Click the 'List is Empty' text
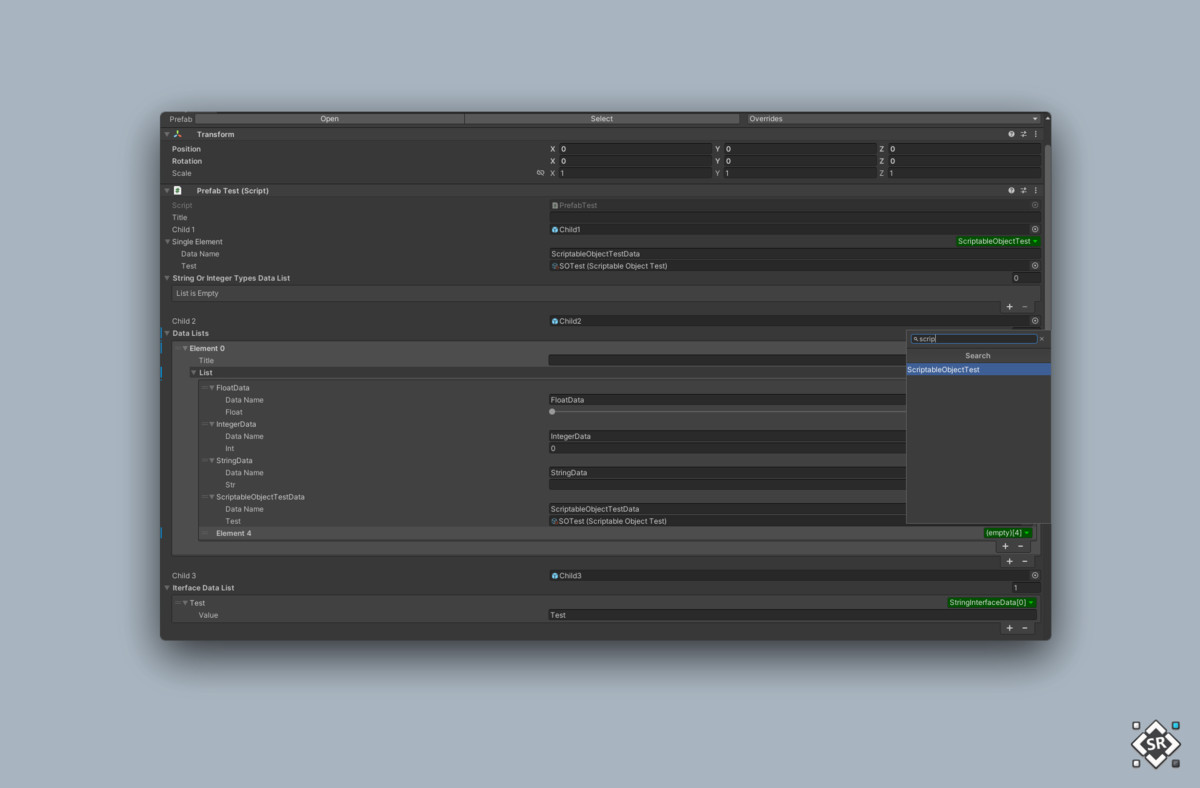 pyautogui.click(x=197, y=294)
